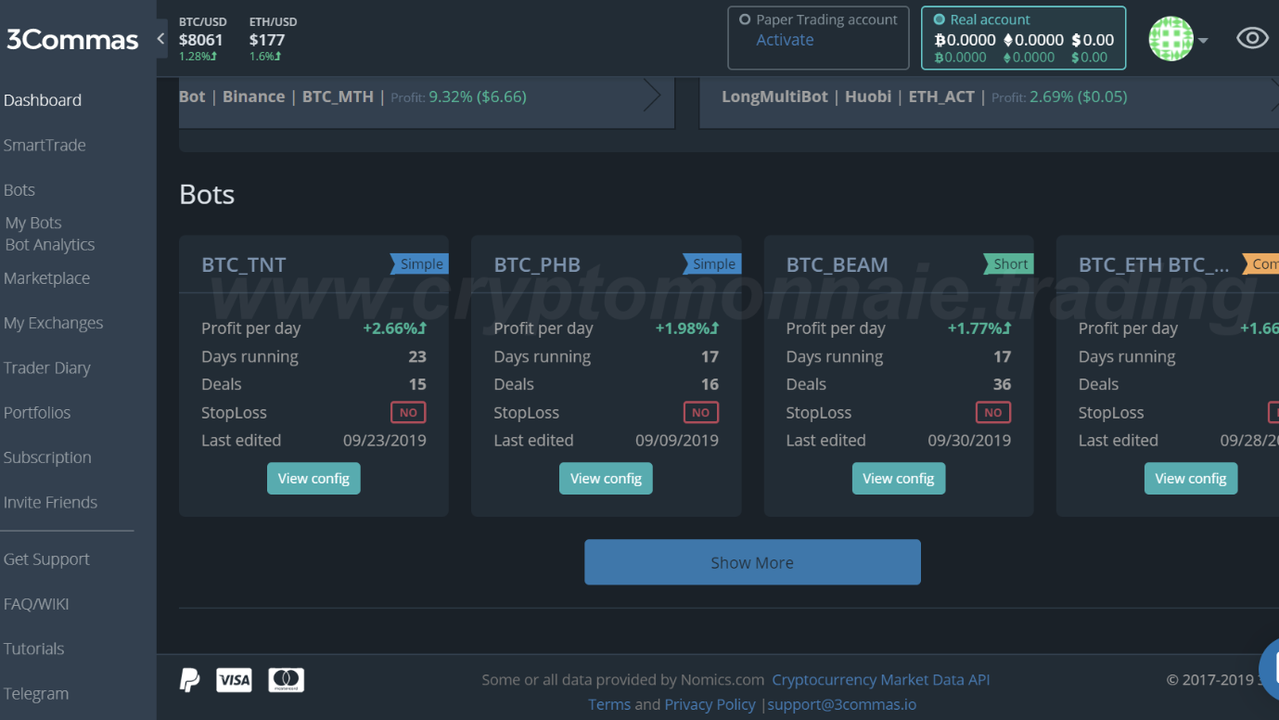The height and width of the screenshot is (720, 1279).
Task: View config for the BTC_TNT bot
Action: coord(313,478)
